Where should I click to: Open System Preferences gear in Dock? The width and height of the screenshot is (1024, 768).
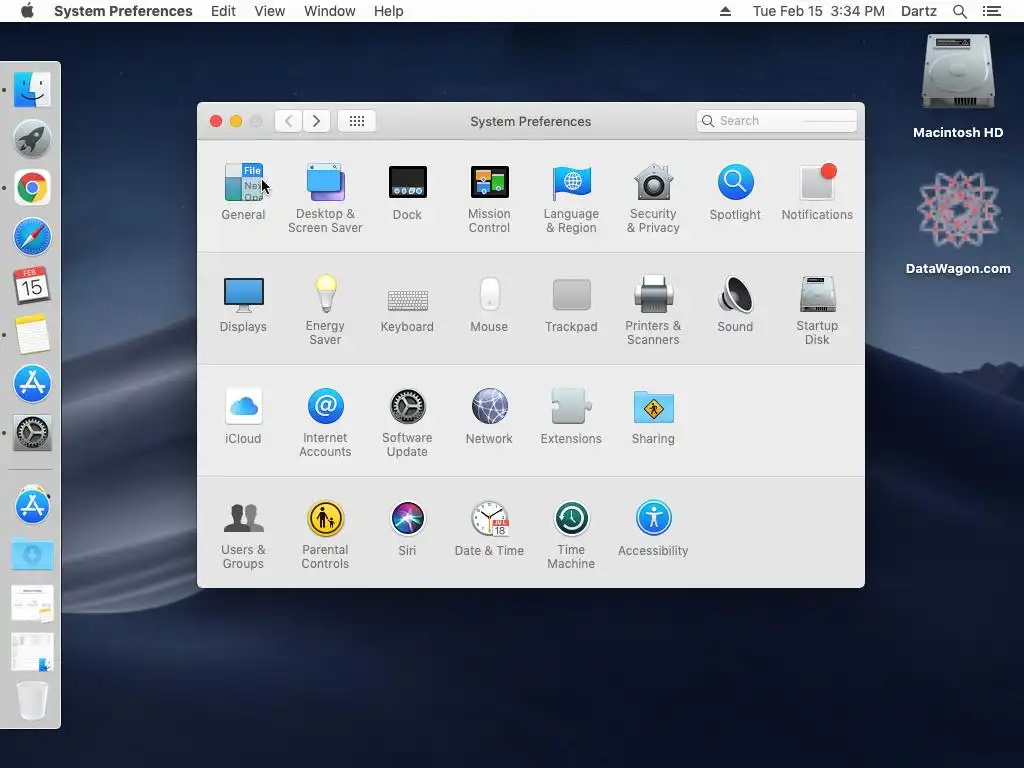click(32, 432)
